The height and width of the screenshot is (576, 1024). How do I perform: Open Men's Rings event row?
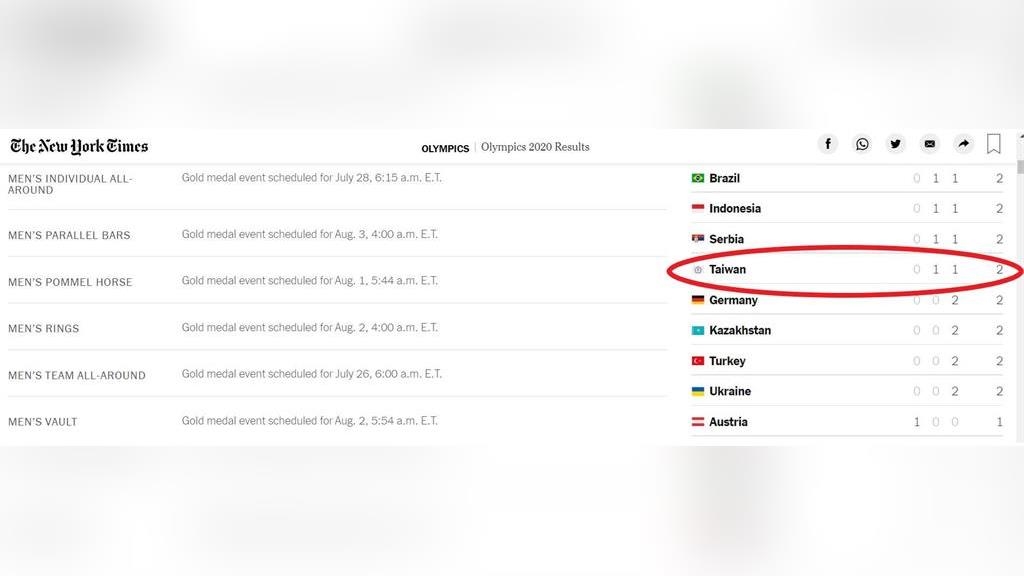tap(43, 328)
